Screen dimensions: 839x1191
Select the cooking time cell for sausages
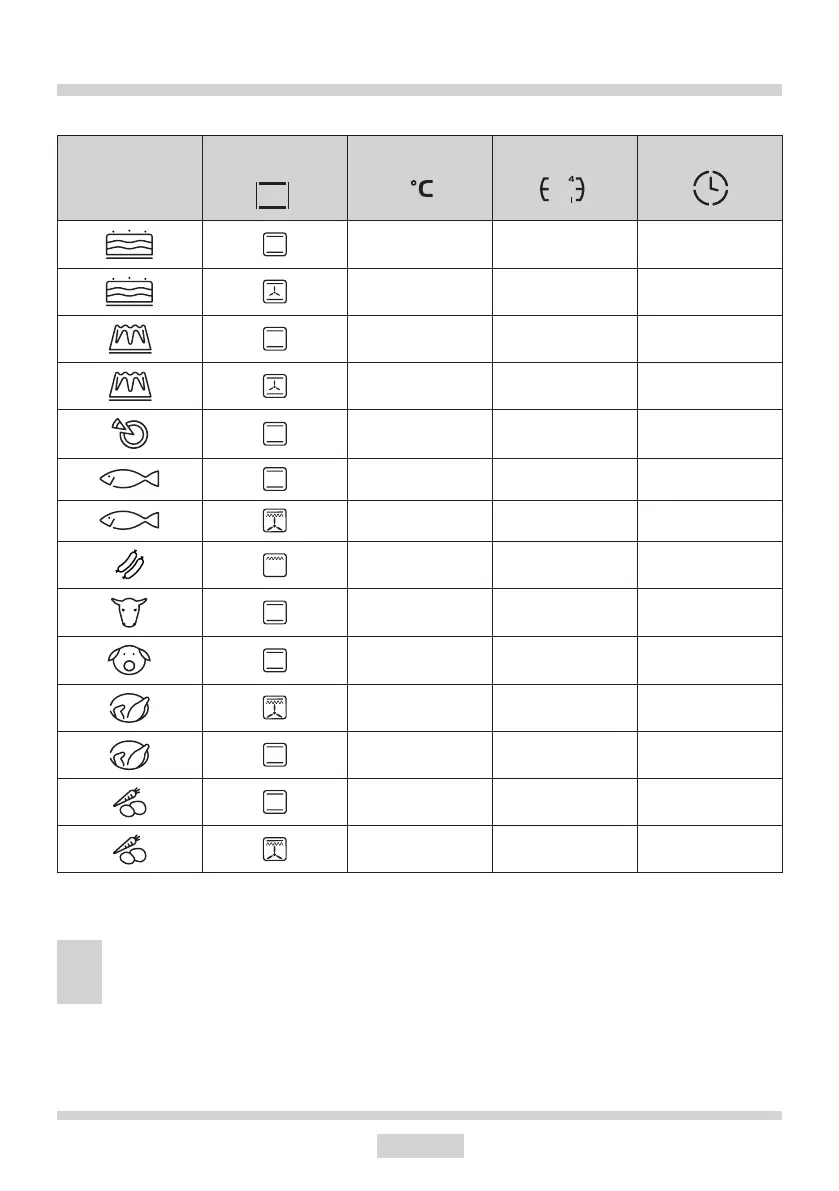(710, 565)
